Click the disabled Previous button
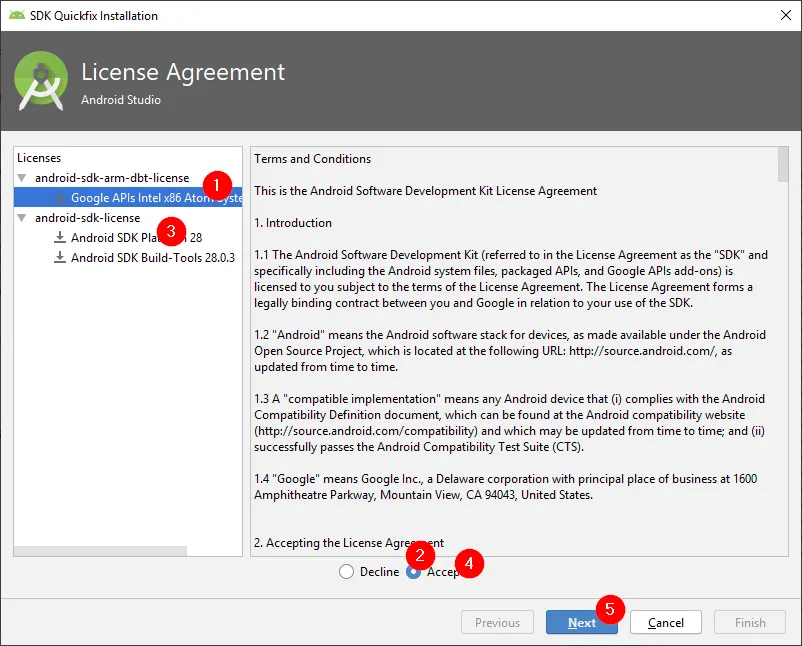This screenshot has height=646, width=802. click(497, 622)
